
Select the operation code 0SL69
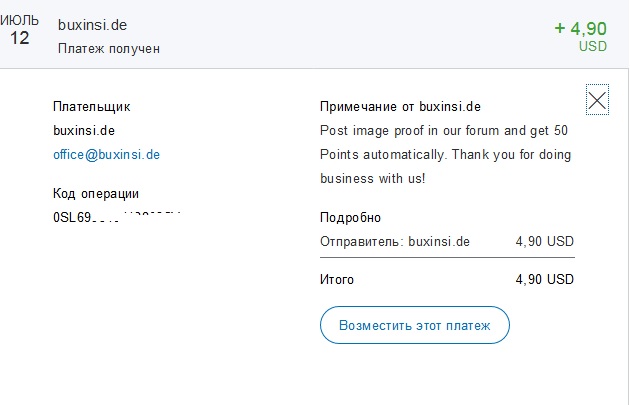[117, 217]
